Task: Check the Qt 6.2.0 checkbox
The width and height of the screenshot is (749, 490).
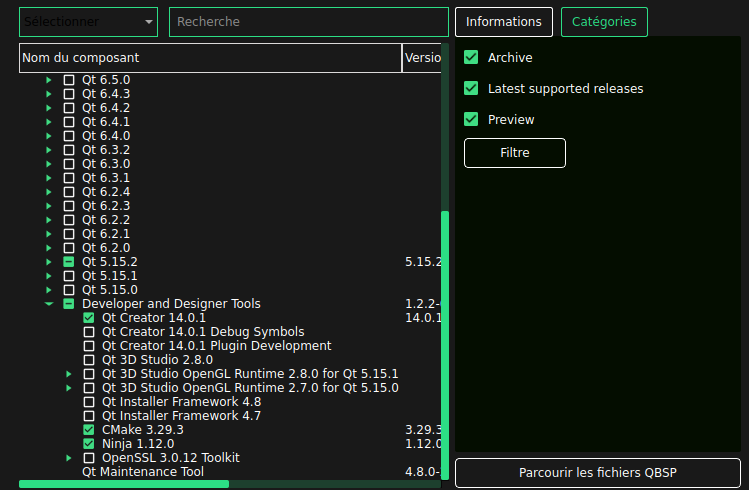Action: (x=69, y=248)
